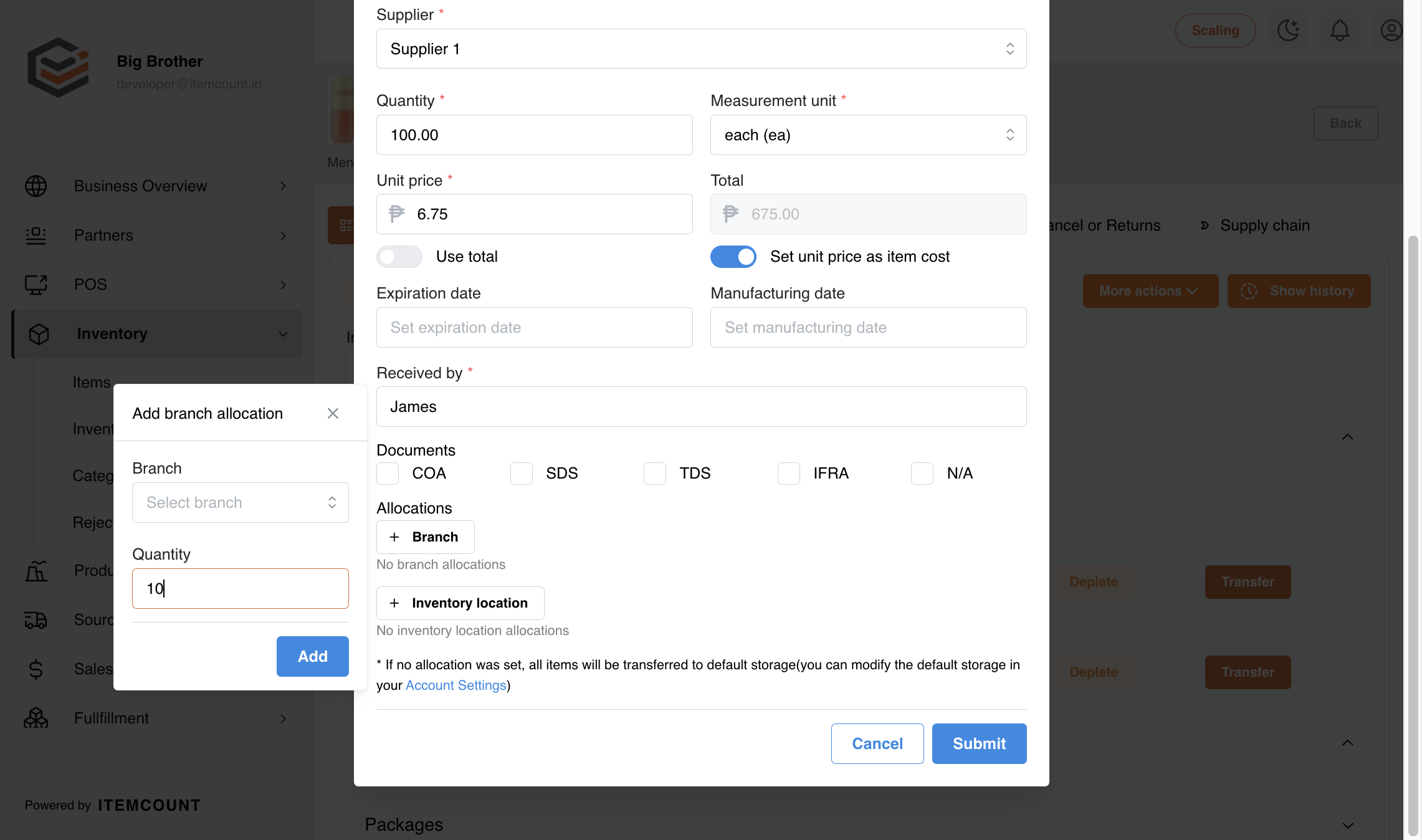
Task: Click the Inventory cube icon
Action: tap(39, 334)
